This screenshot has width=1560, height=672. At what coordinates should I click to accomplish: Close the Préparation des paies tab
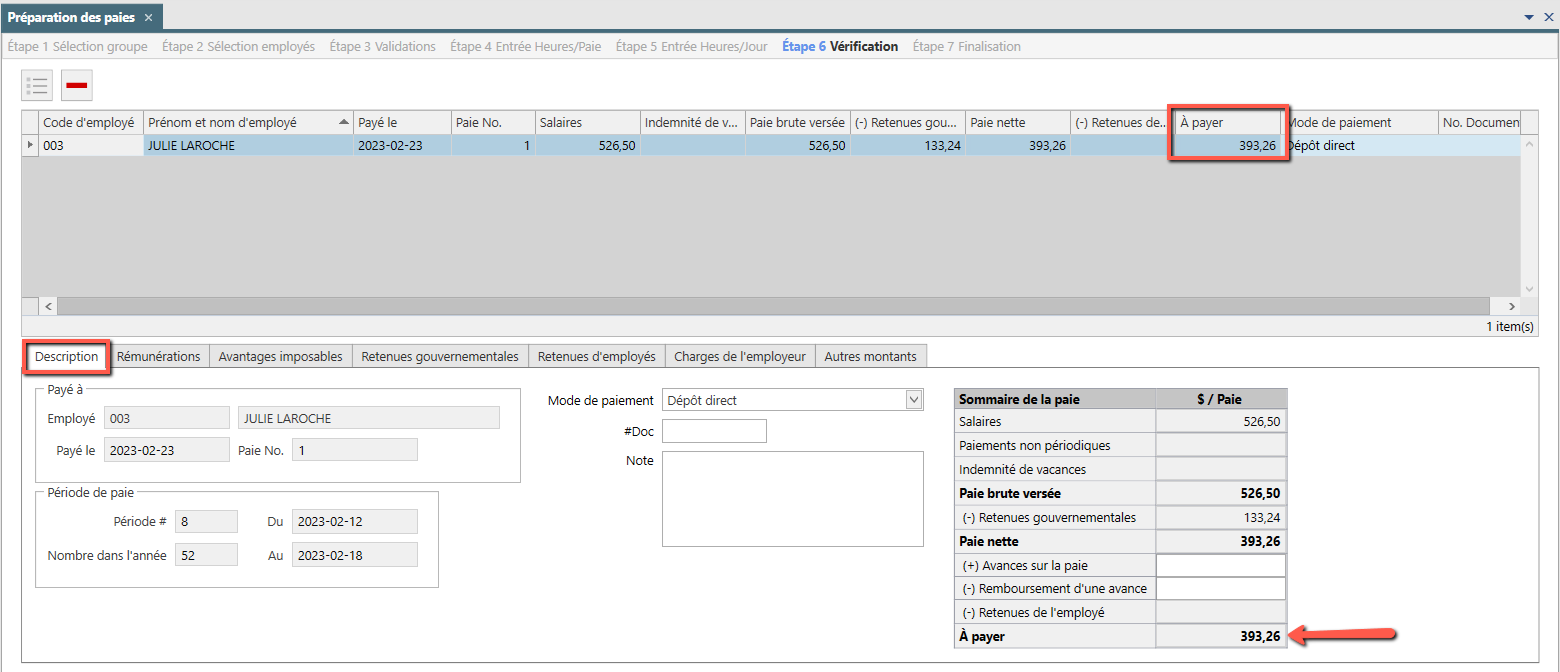coord(148,17)
